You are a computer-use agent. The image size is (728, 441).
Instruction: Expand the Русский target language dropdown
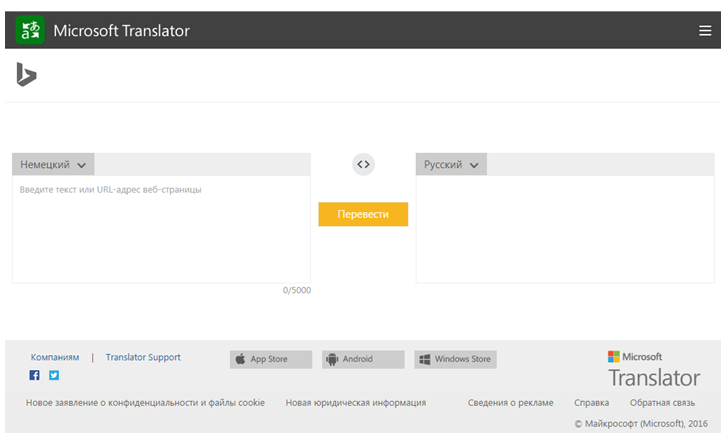(x=451, y=165)
